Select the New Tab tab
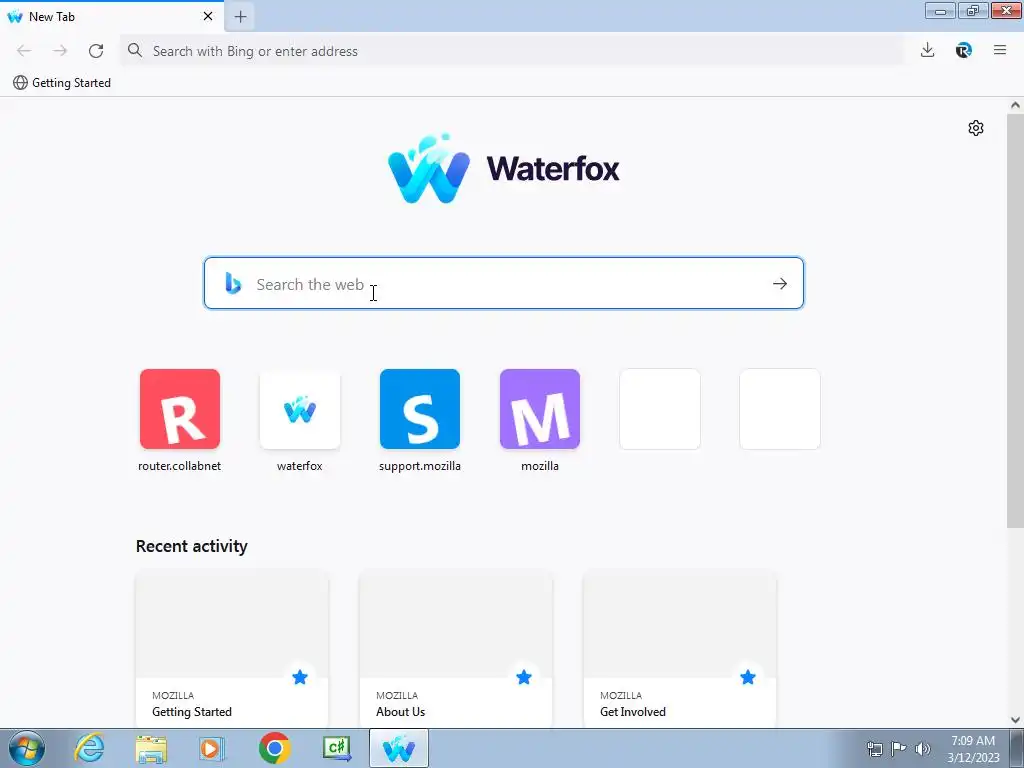This screenshot has width=1024, height=768. [112, 16]
